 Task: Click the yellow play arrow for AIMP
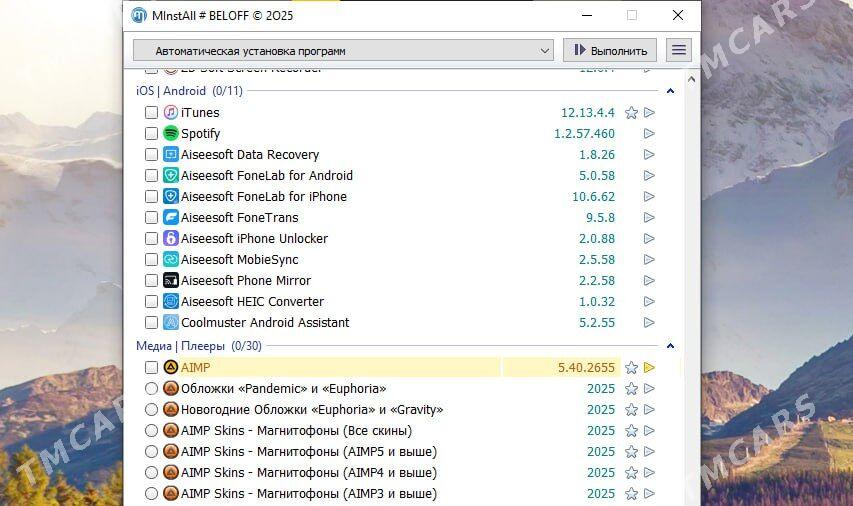(649, 367)
